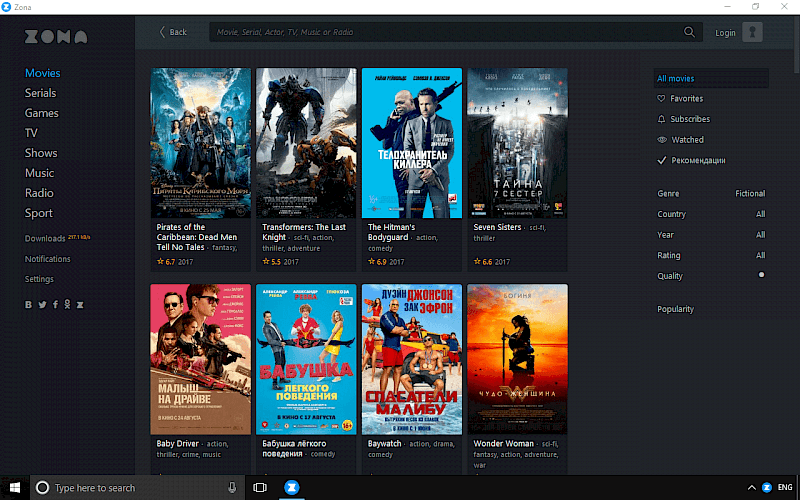Click the ENG language indicator
Viewport: 800px width, 500px height.
[785, 488]
